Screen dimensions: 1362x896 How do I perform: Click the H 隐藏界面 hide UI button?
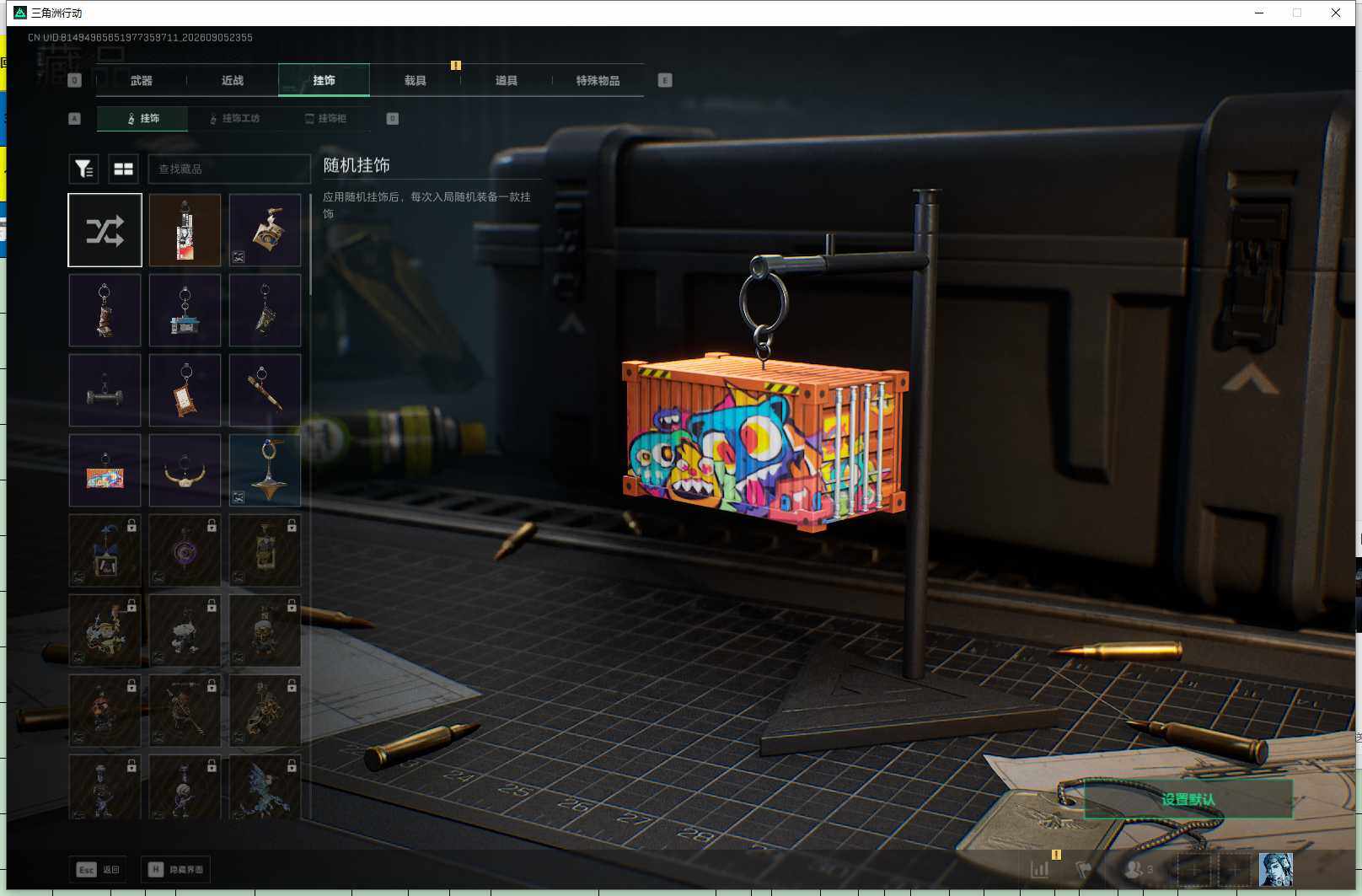175,870
